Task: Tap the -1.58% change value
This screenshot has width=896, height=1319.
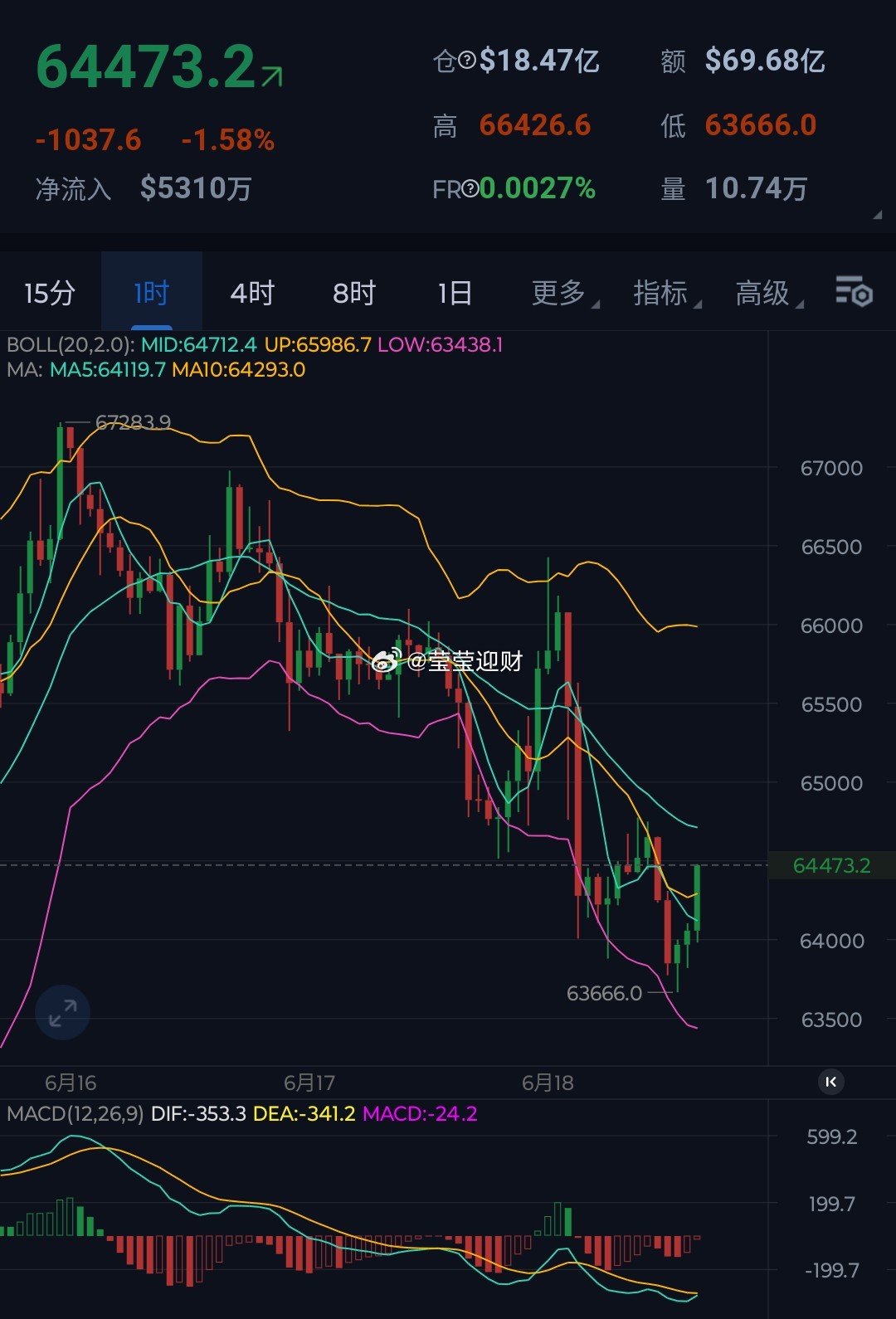Action: pos(228,140)
